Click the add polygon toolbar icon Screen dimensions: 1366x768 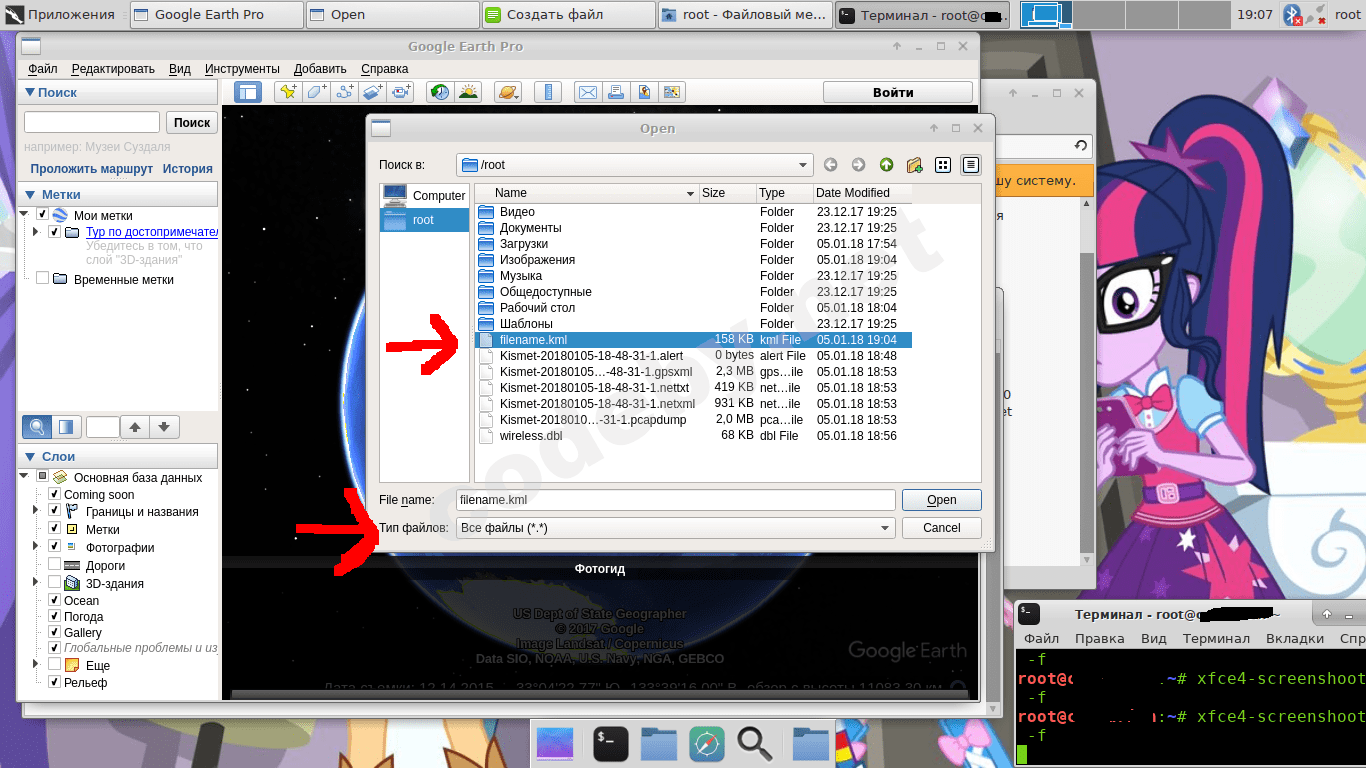pos(317,92)
